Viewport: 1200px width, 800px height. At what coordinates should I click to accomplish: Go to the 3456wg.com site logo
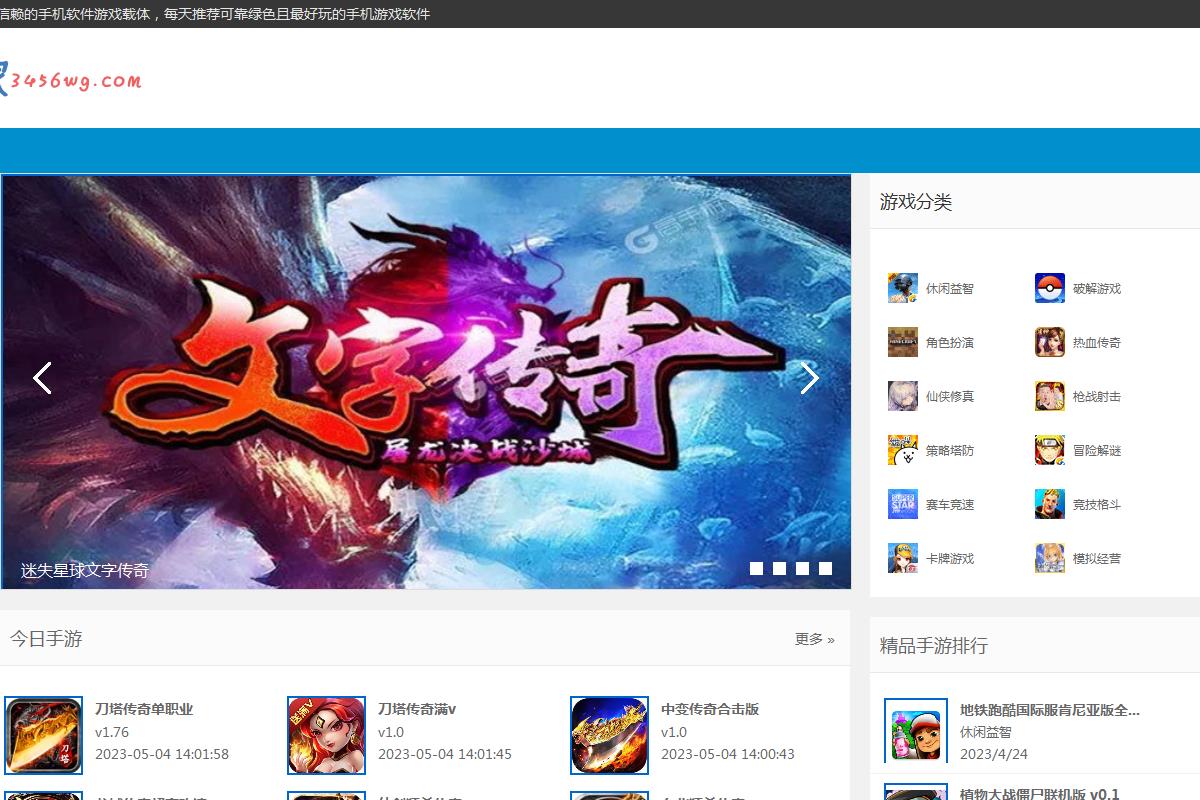point(71,80)
